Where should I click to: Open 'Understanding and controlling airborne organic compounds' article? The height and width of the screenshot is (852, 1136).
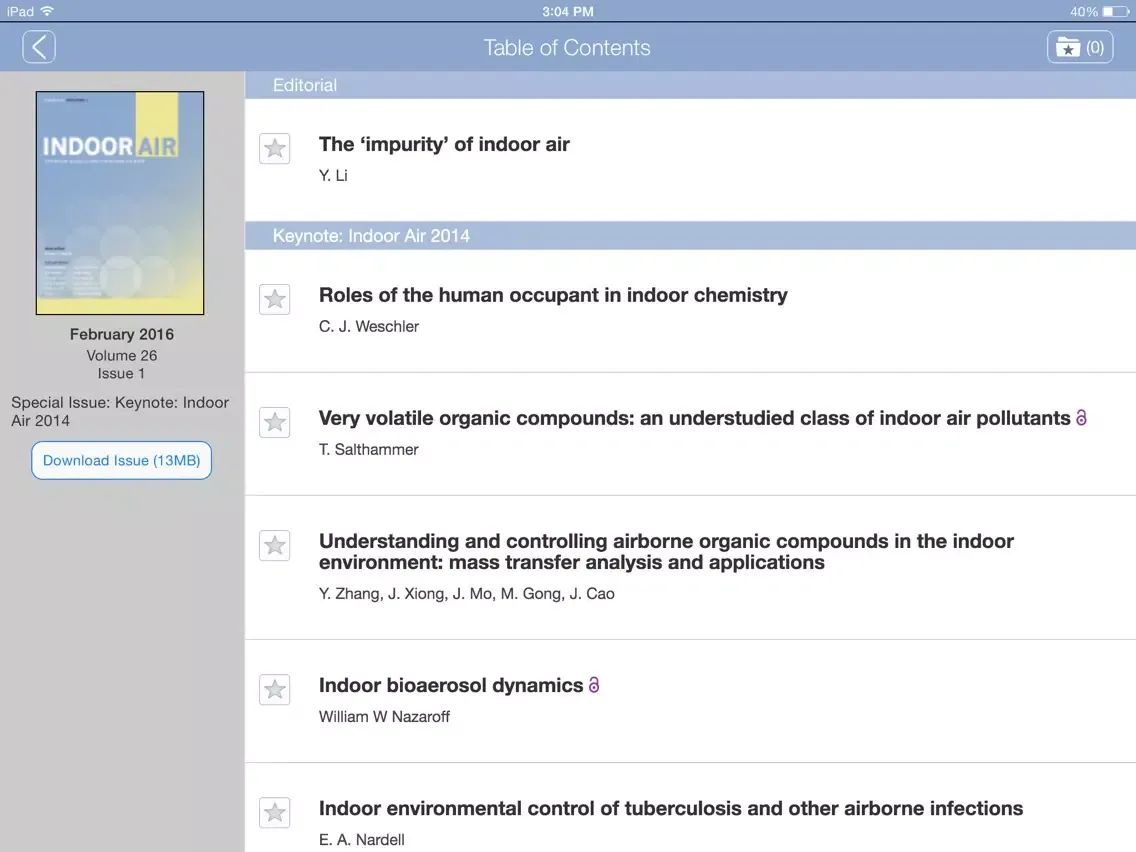pyautogui.click(x=666, y=551)
